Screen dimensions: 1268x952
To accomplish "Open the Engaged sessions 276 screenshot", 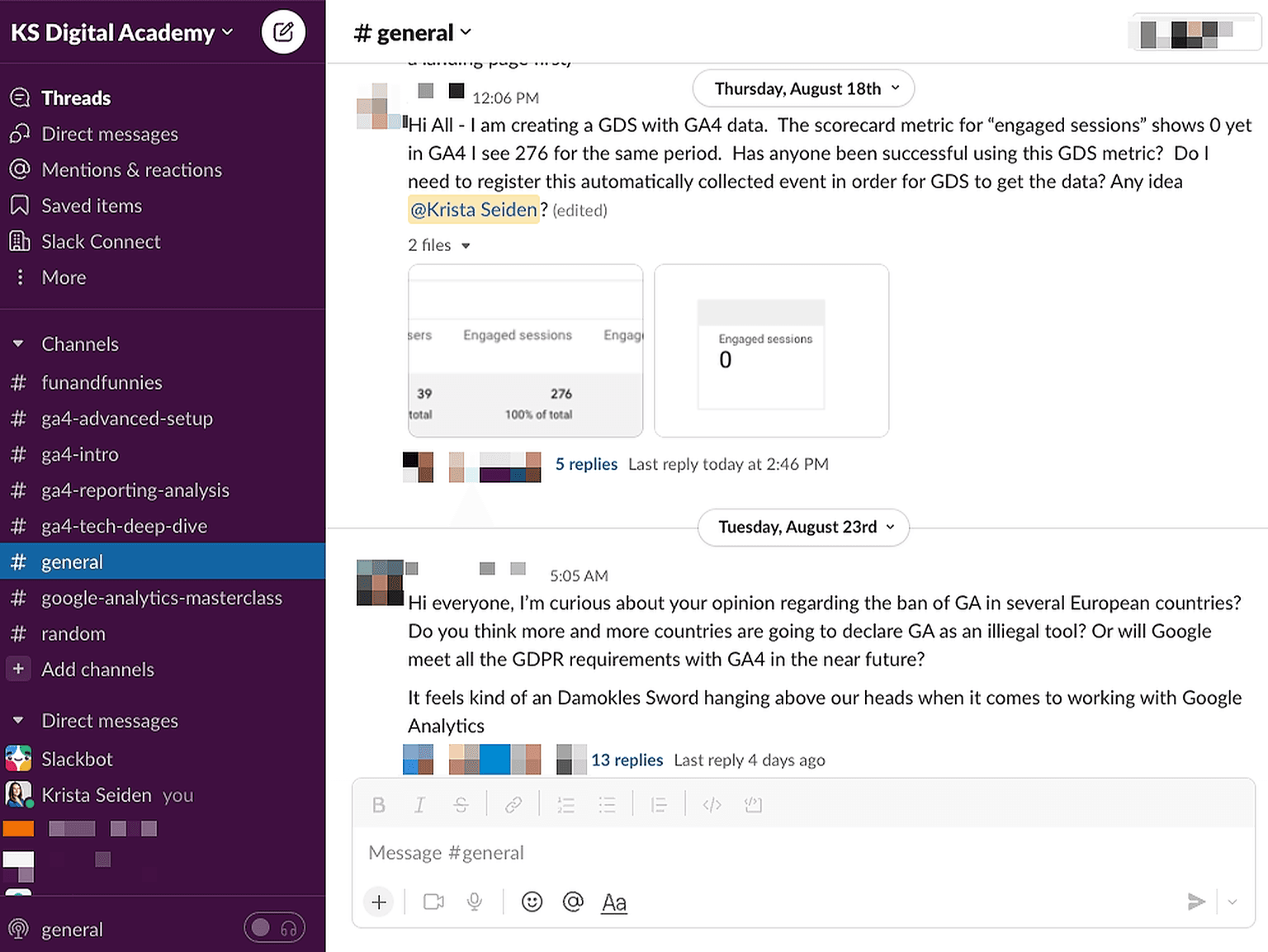I will [x=525, y=350].
